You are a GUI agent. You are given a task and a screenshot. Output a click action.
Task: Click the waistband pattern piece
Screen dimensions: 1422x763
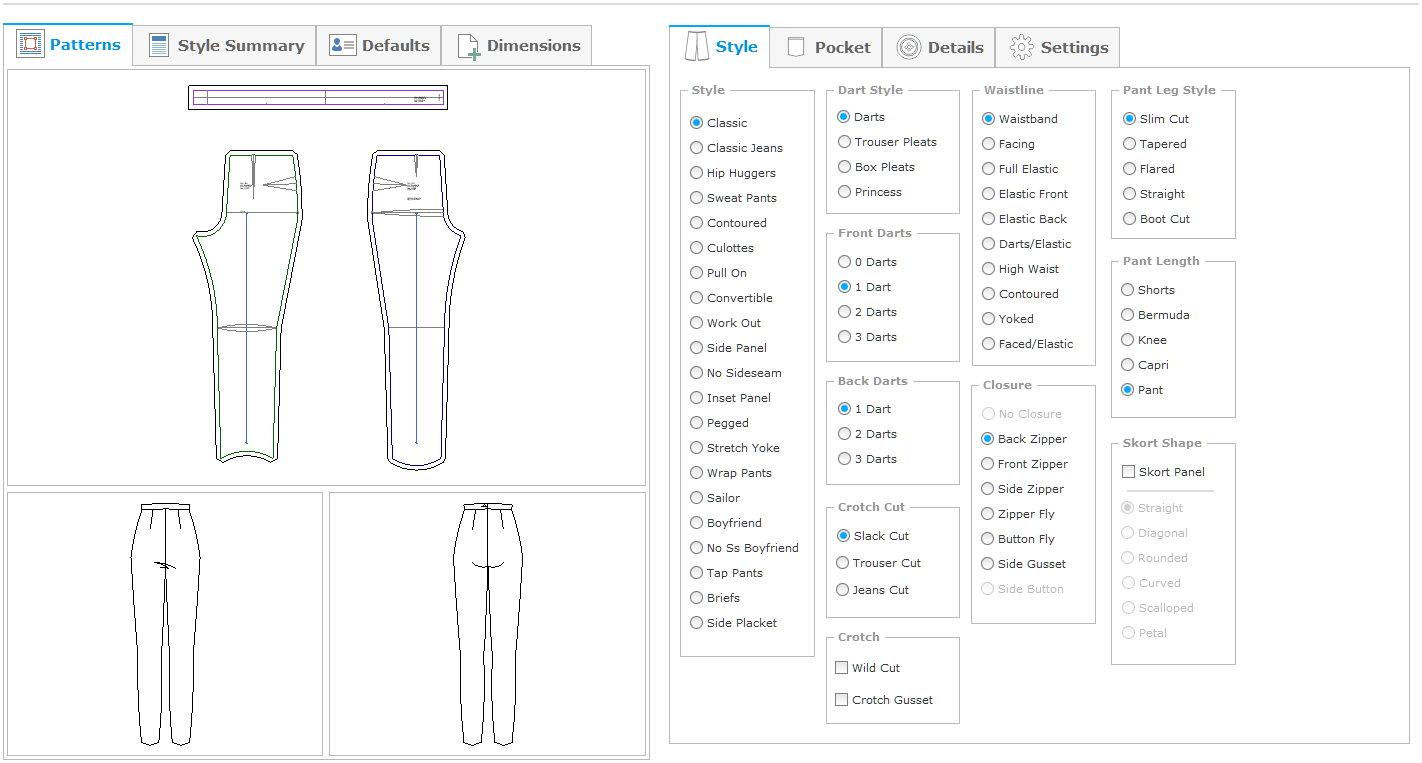pos(318,97)
